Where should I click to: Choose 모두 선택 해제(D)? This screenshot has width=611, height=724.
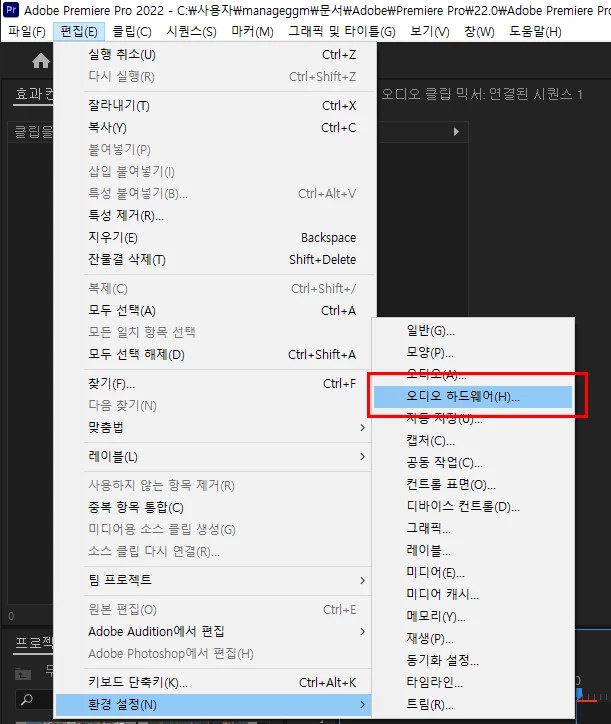click(x=215, y=355)
